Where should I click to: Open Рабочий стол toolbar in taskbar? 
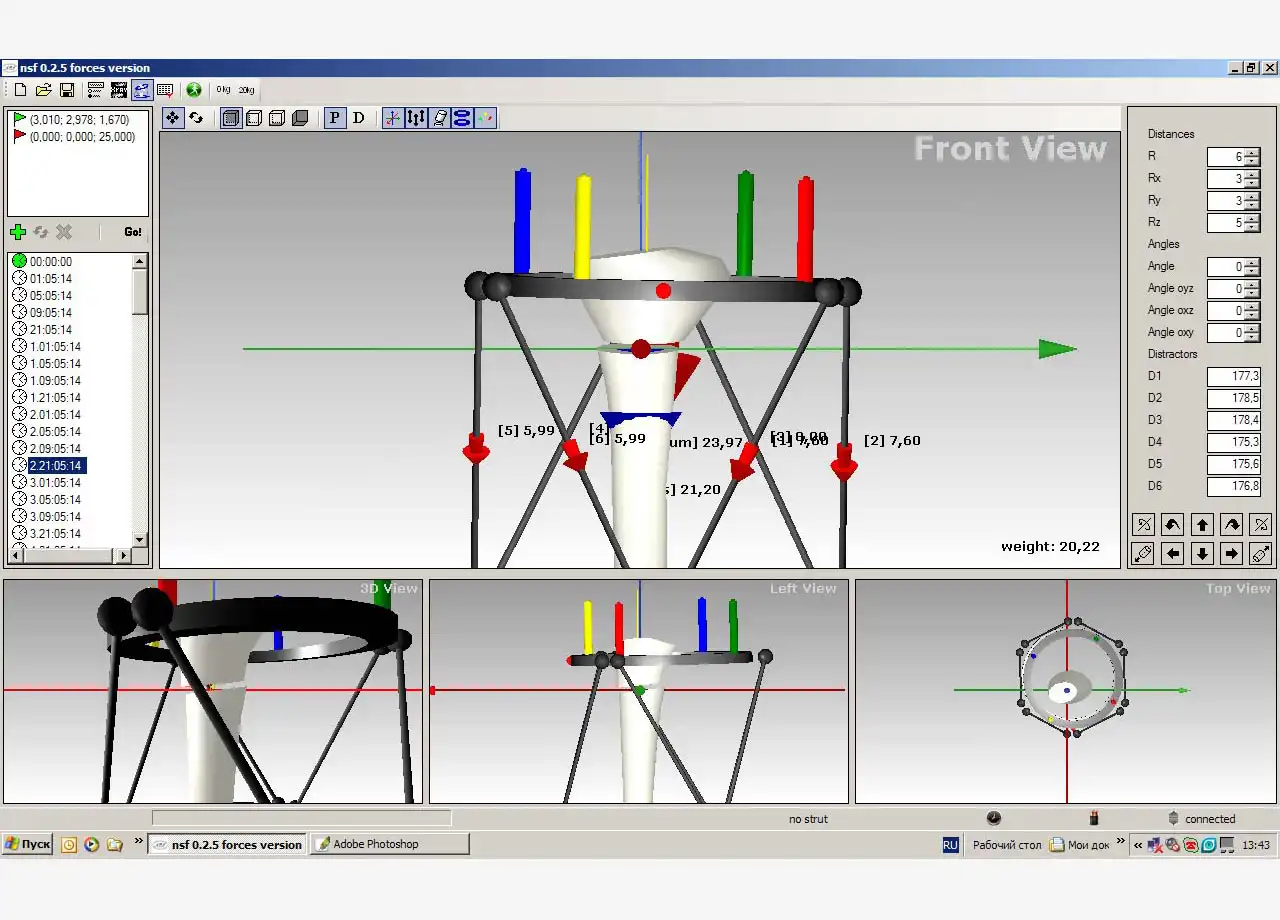(1008, 845)
